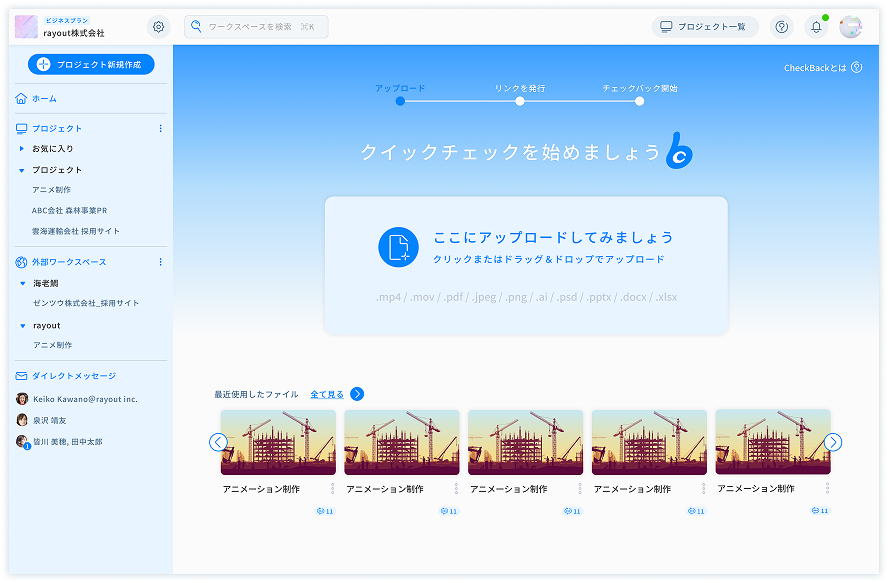The width and height of the screenshot is (888, 583).
Task: Click the globe icon for 外部ワークスペース
Action: pyautogui.click(x=22, y=262)
